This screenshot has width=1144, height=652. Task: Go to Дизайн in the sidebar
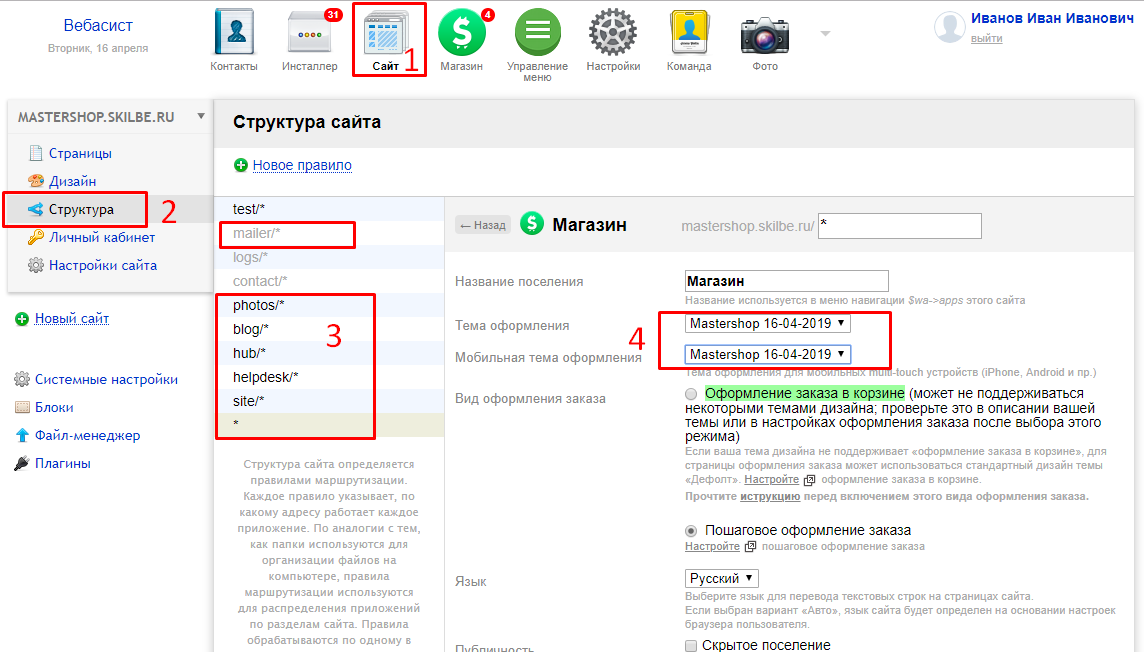[x=72, y=182]
